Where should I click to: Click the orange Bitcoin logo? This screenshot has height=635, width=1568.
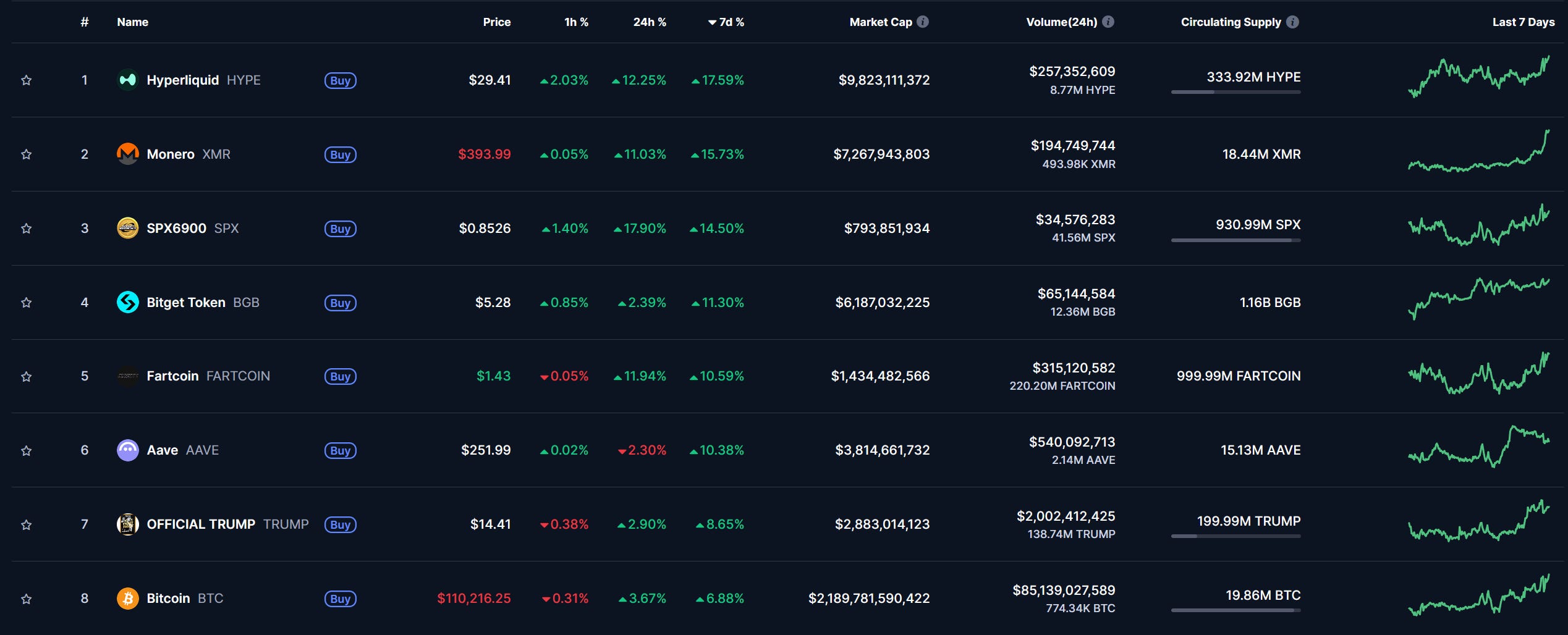[x=128, y=598]
